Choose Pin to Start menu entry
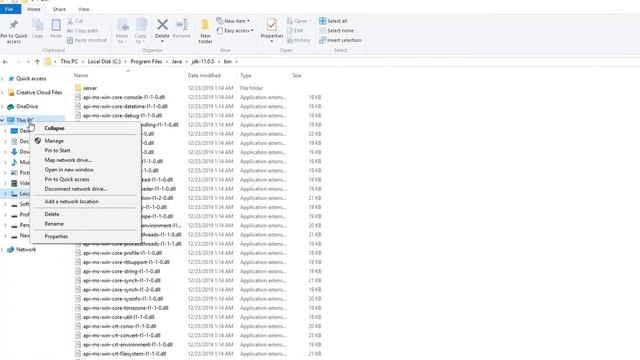 tap(57, 151)
